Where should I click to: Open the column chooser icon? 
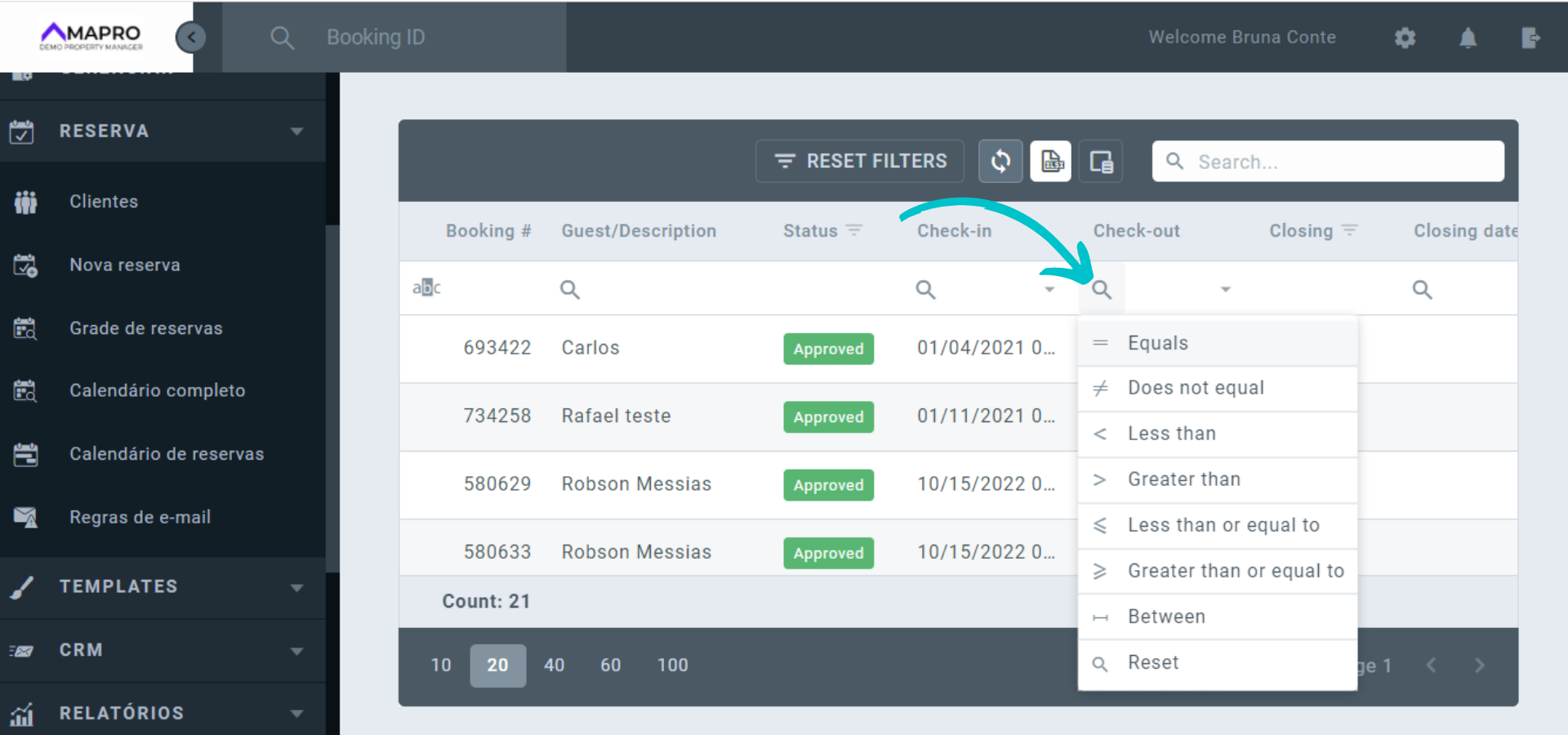tap(1101, 161)
